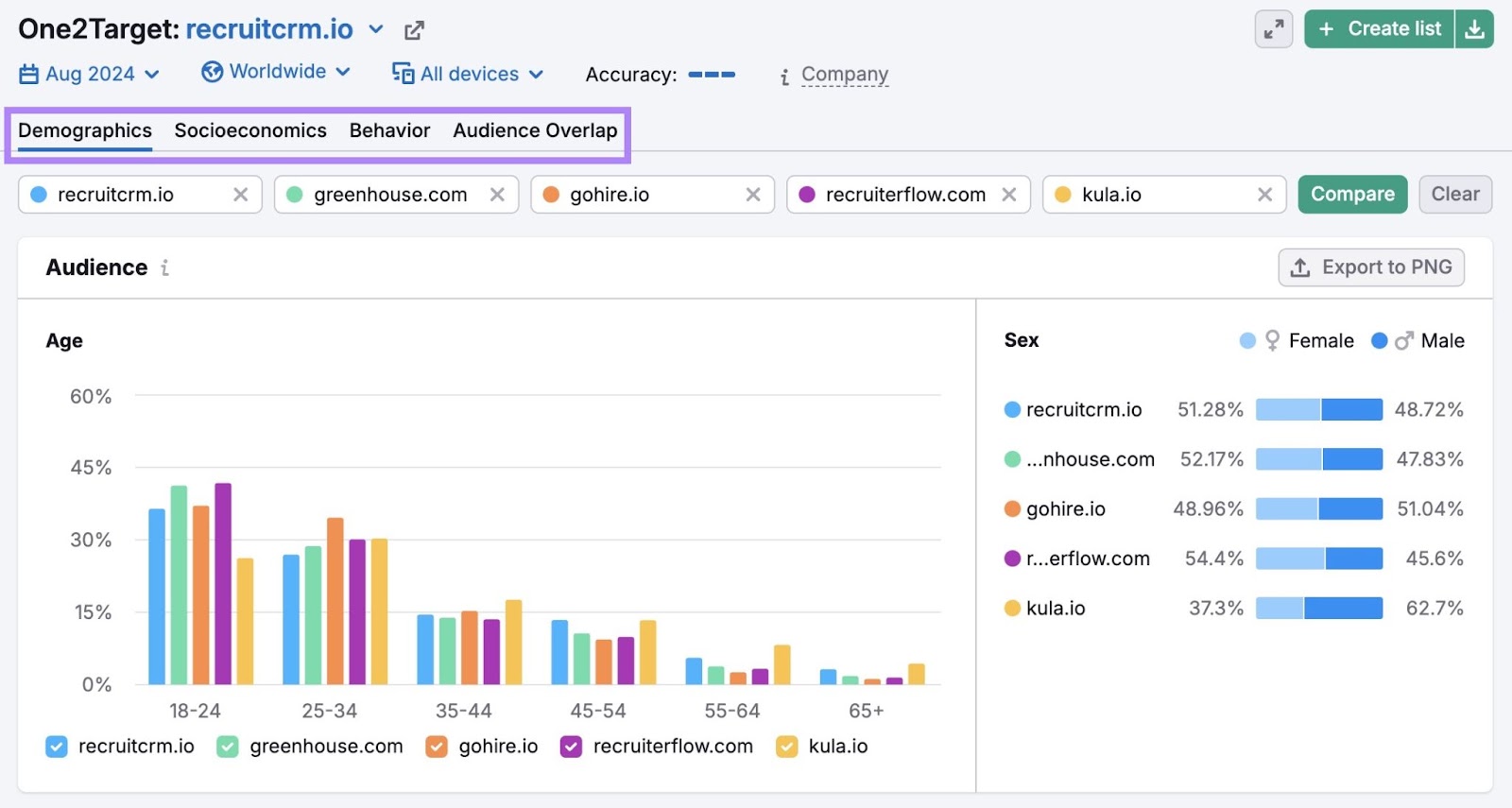This screenshot has height=808, width=1512.
Task: Uncheck the recruitcrm.io legend checkbox
Action: click(x=57, y=747)
